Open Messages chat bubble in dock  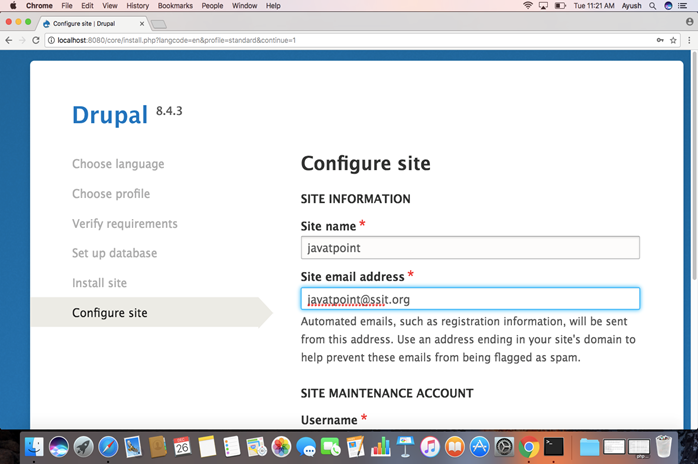pyautogui.click(x=306, y=447)
